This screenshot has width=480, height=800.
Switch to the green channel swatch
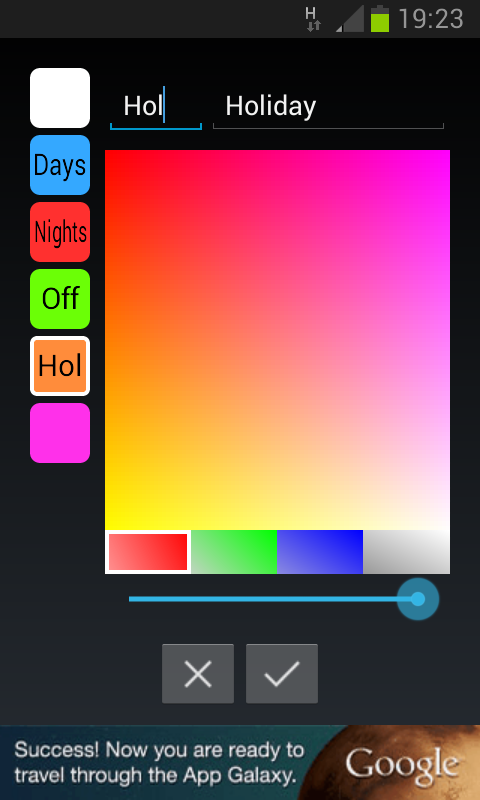(234, 552)
